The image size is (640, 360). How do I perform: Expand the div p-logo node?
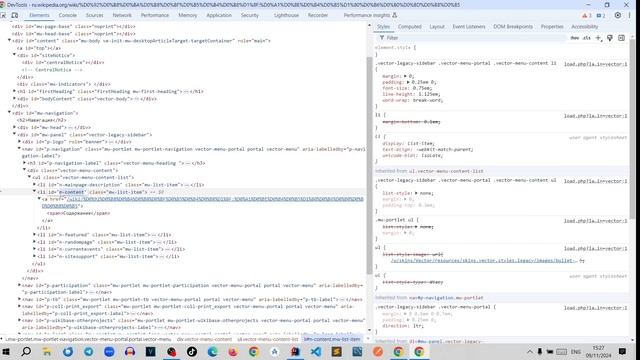pyautogui.click(x=19, y=142)
